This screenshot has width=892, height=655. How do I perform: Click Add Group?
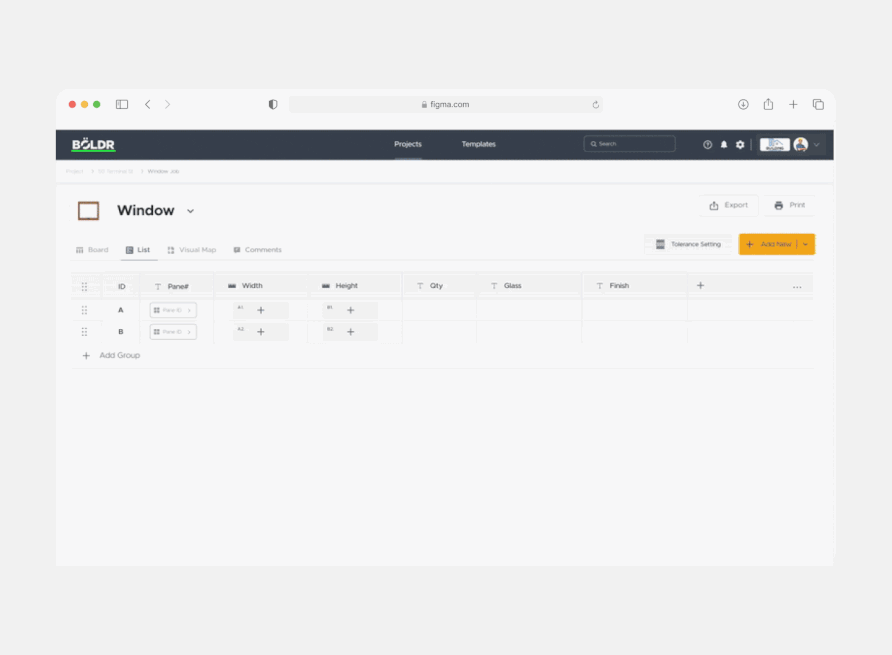pyautogui.click(x=112, y=356)
